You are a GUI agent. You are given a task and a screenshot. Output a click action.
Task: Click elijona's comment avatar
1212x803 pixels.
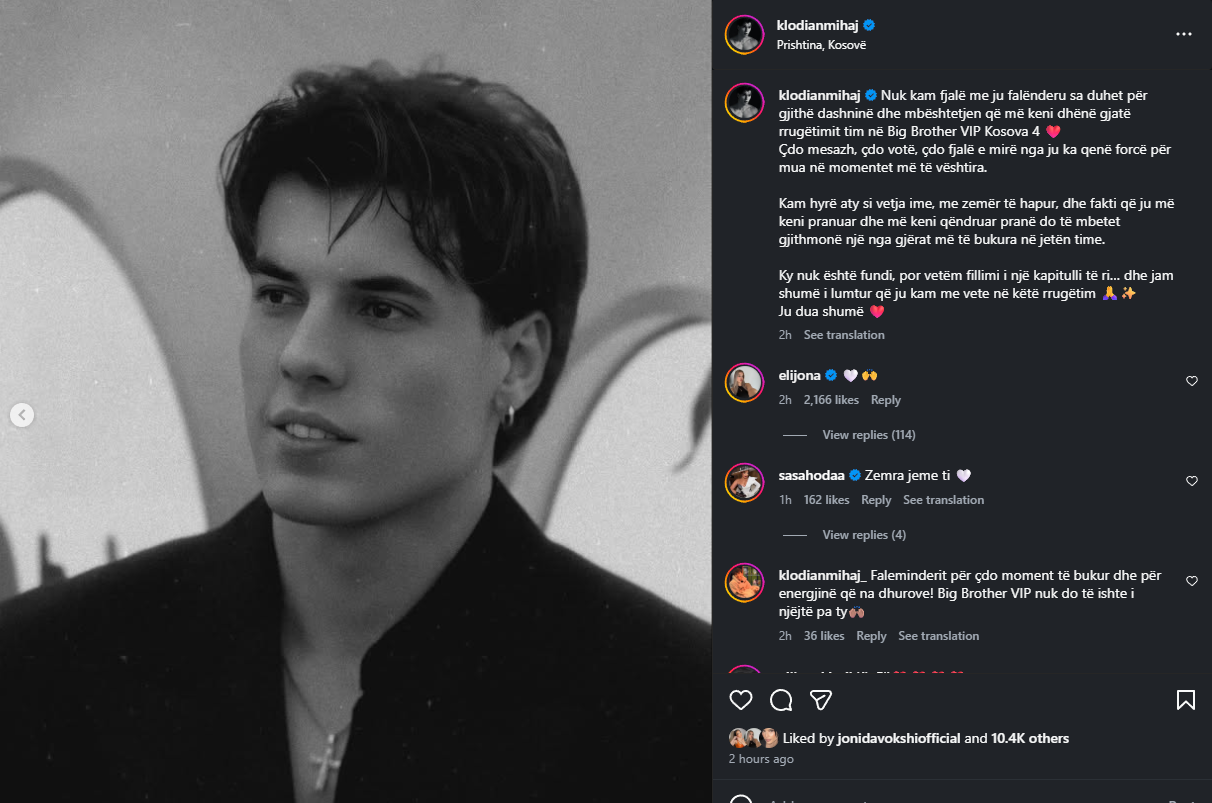point(745,382)
